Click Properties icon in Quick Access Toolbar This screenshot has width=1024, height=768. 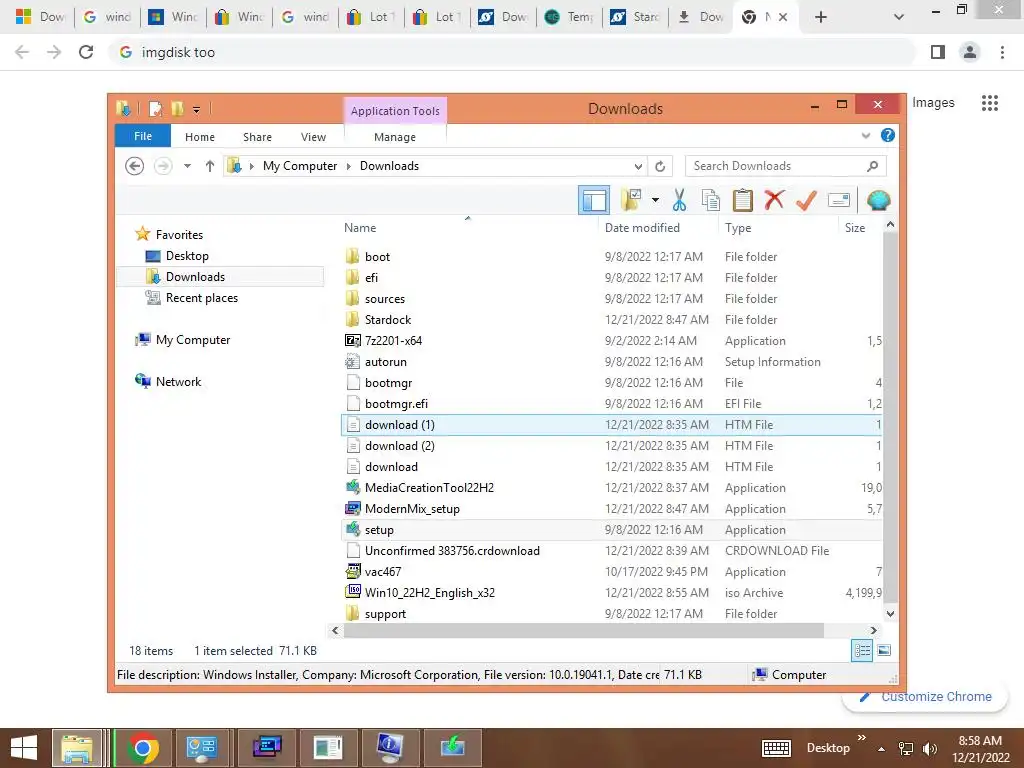155,108
